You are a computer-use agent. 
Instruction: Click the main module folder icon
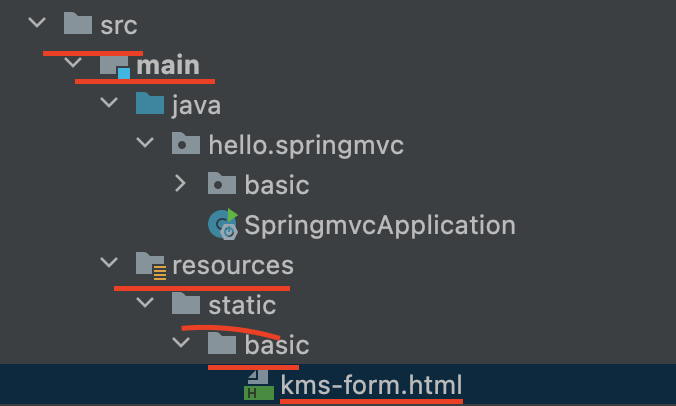pyautogui.click(x=115, y=66)
